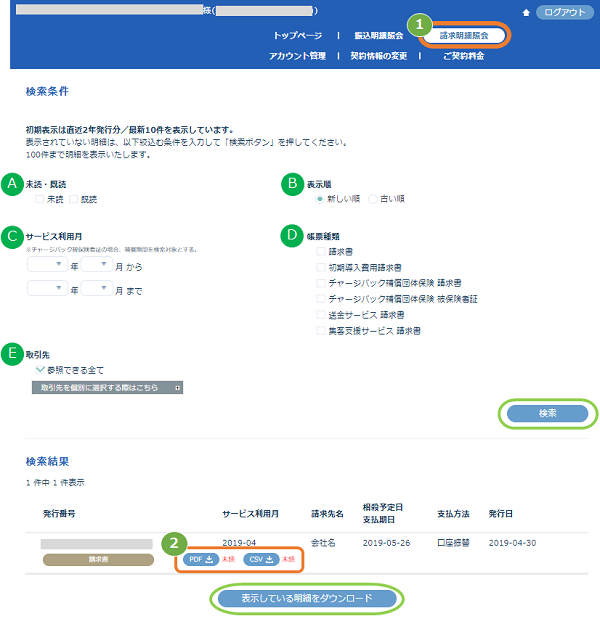This screenshot has height=632, width=600.
Task: Check the 初期導入費用請求書 checkbox
Action: [x=321, y=267]
